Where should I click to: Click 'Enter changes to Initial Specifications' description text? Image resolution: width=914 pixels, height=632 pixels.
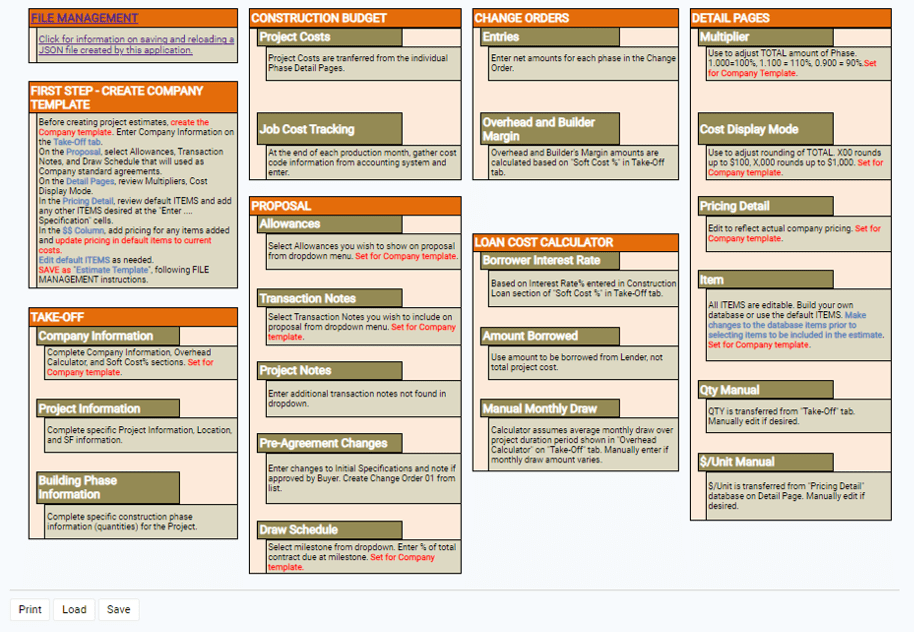point(362,478)
